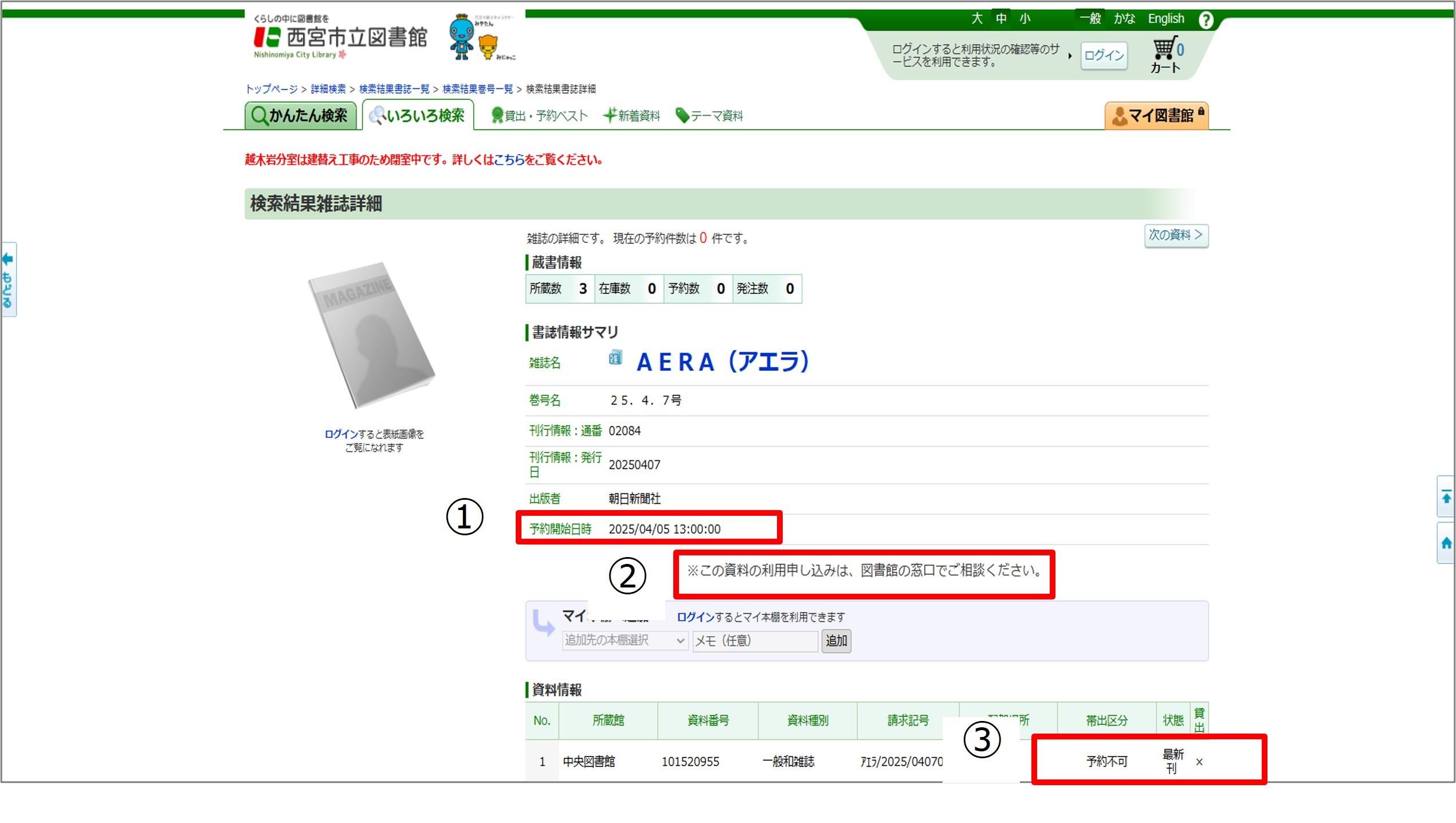Open 貸出・予約ベスト menu item

pyautogui.click(x=539, y=116)
